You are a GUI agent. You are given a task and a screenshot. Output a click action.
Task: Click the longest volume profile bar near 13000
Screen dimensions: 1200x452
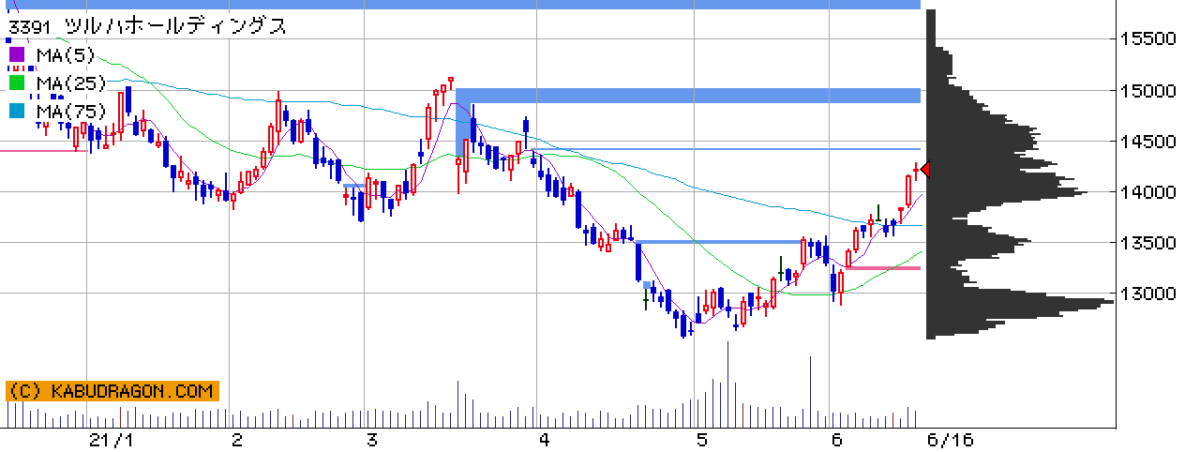tap(1019, 302)
